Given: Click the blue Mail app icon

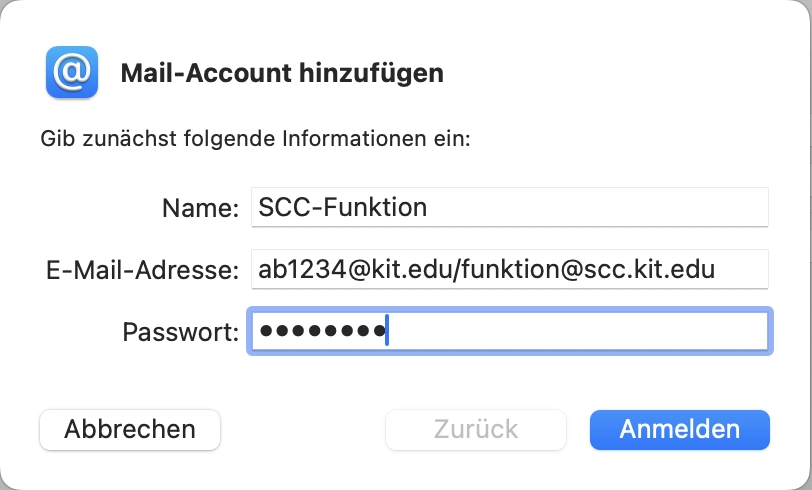Looking at the screenshot, I should [x=71, y=72].
